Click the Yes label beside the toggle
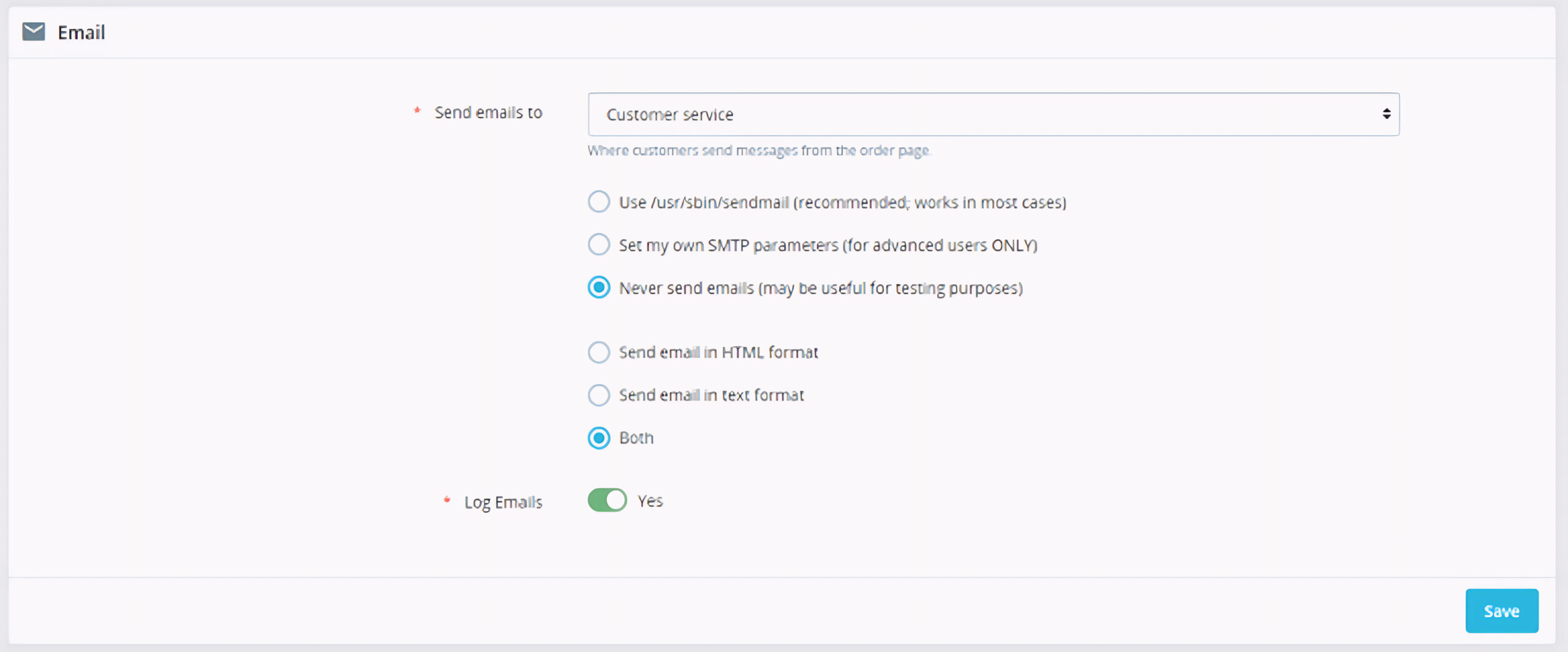Image resolution: width=1568 pixels, height=652 pixels. click(650, 501)
